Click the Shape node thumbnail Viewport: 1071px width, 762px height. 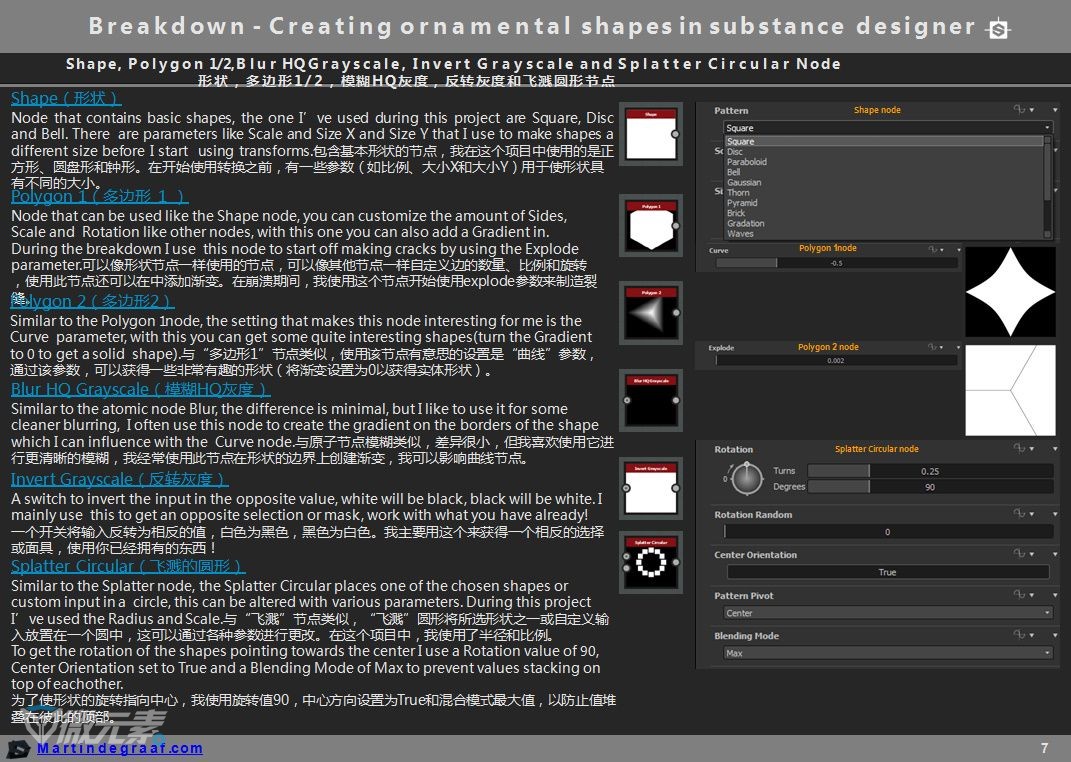tap(651, 134)
